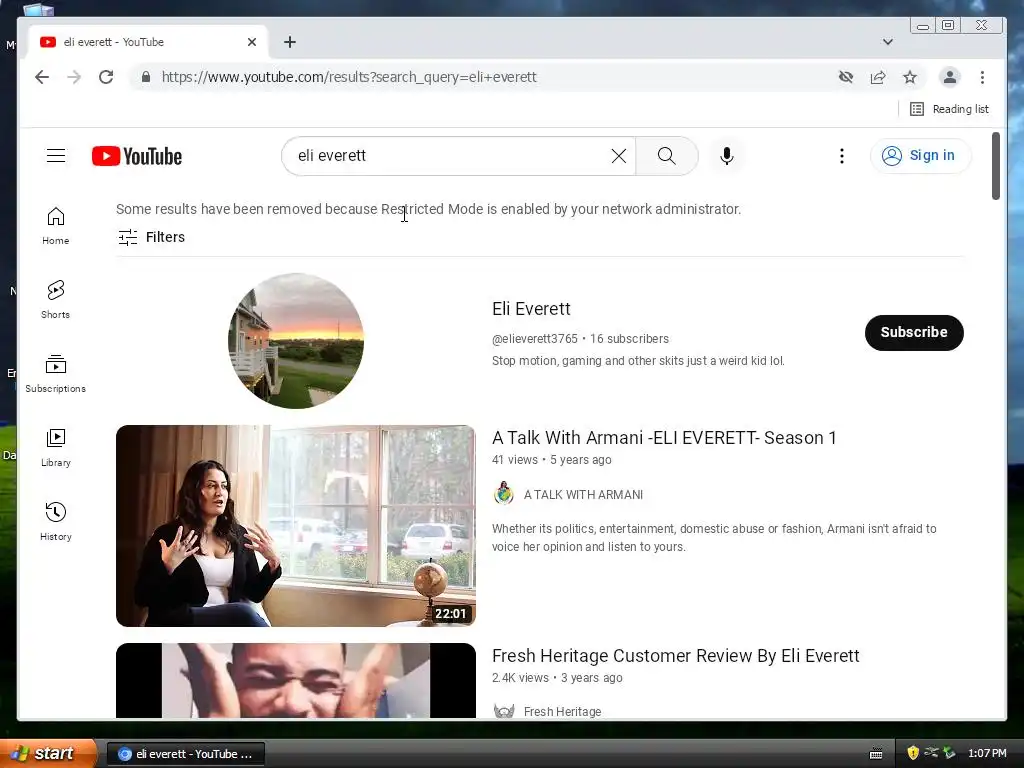Click the address bar URL
The height and width of the screenshot is (768, 1024).
point(349,77)
